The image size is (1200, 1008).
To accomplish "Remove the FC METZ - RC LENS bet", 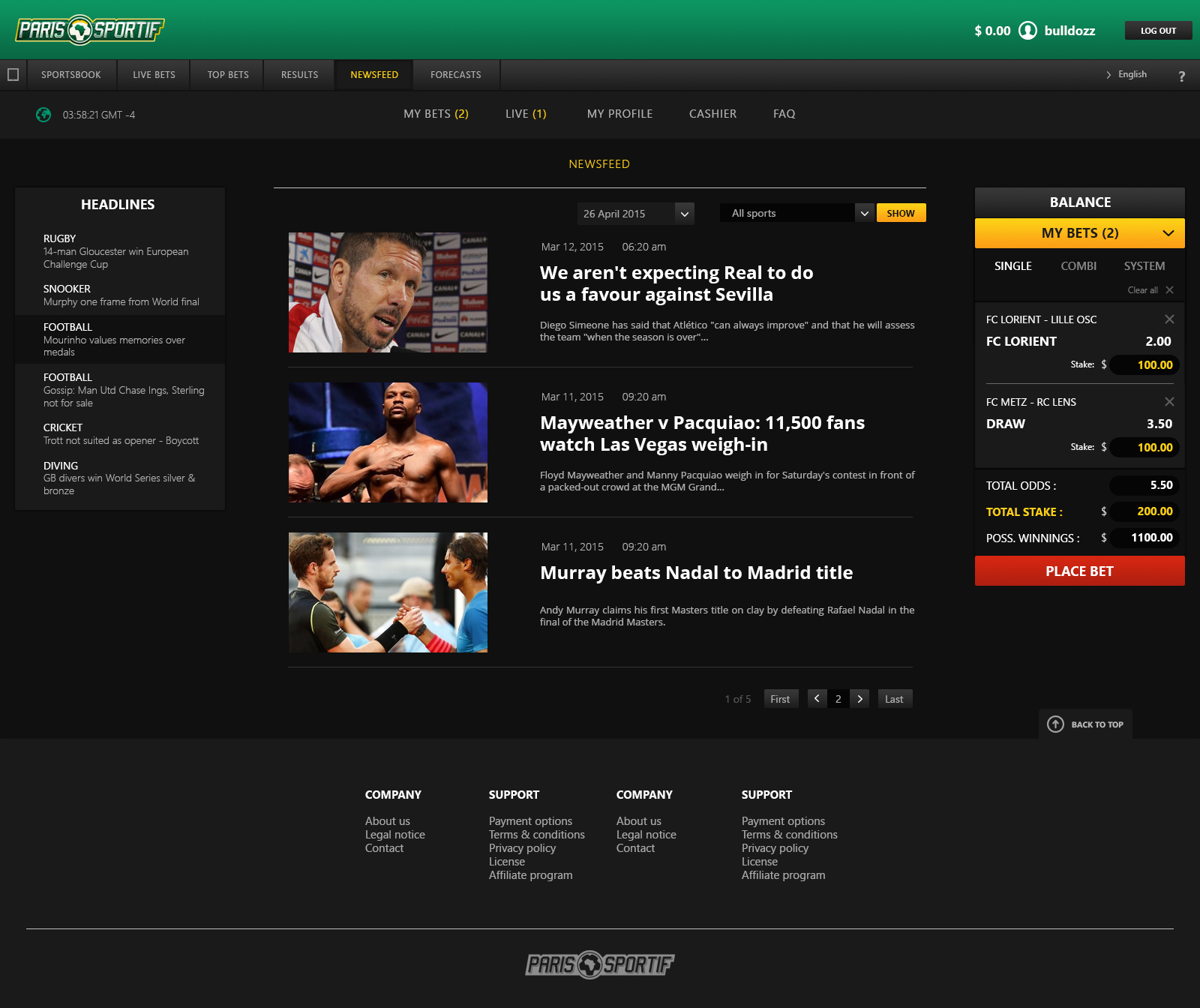I will (x=1169, y=401).
